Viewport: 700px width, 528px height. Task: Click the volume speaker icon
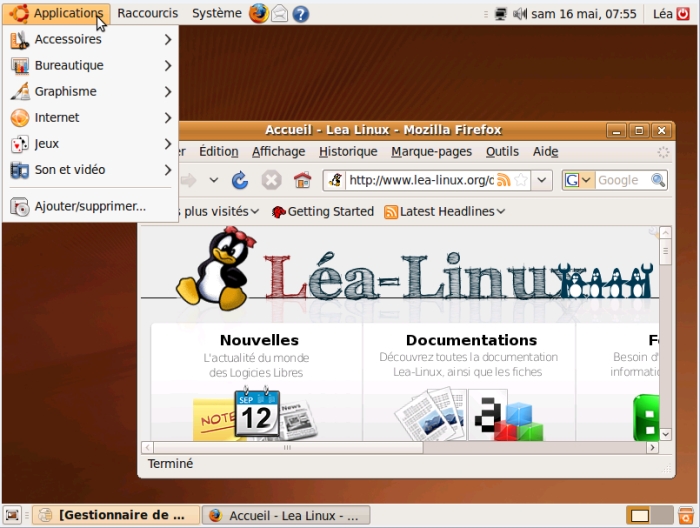520,14
